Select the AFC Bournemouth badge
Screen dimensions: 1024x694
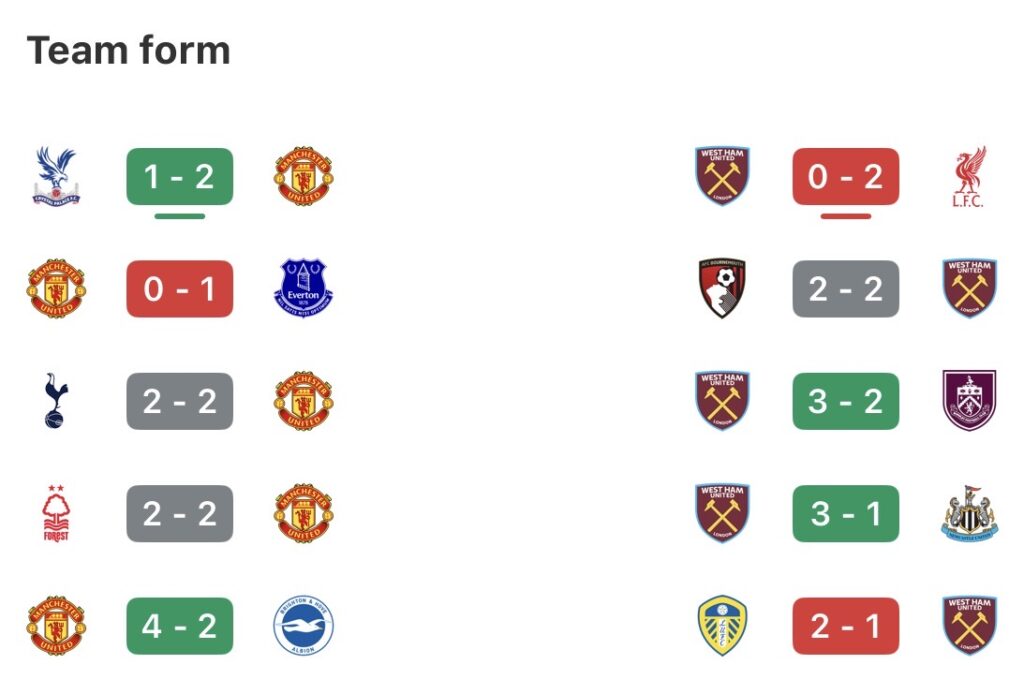[x=722, y=288]
